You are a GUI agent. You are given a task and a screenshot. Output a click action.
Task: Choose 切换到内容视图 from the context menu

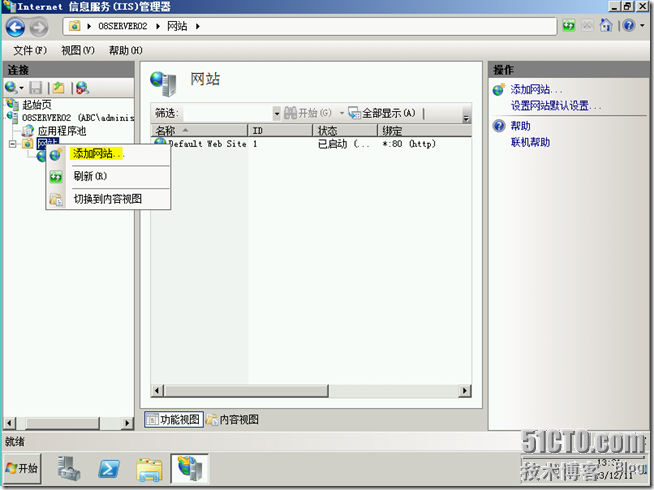click(108, 199)
